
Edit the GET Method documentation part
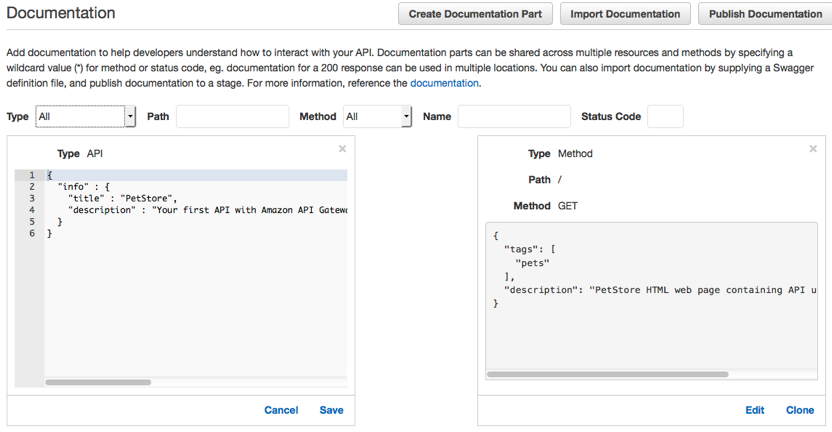pos(755,410)
